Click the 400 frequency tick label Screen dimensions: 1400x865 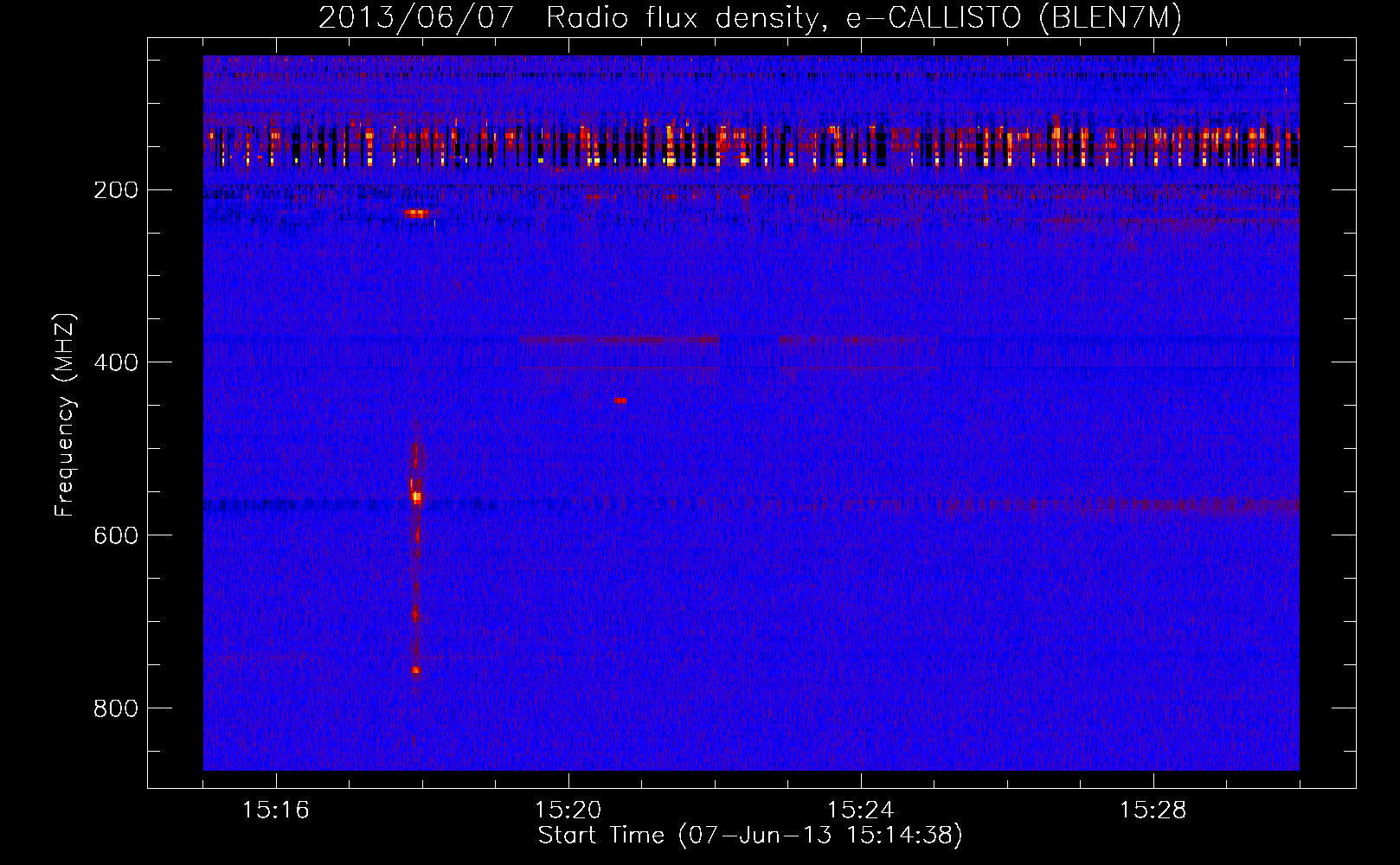click(116, 362)
